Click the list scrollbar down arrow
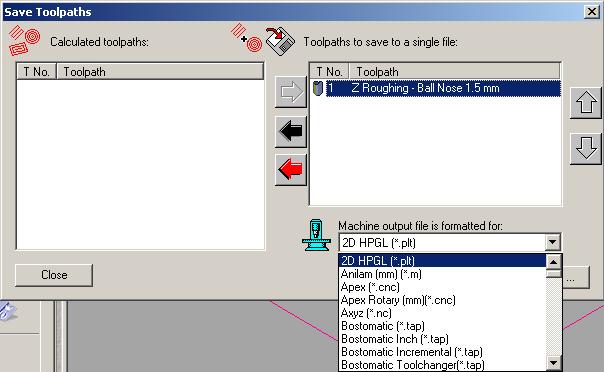 (554, 363)
